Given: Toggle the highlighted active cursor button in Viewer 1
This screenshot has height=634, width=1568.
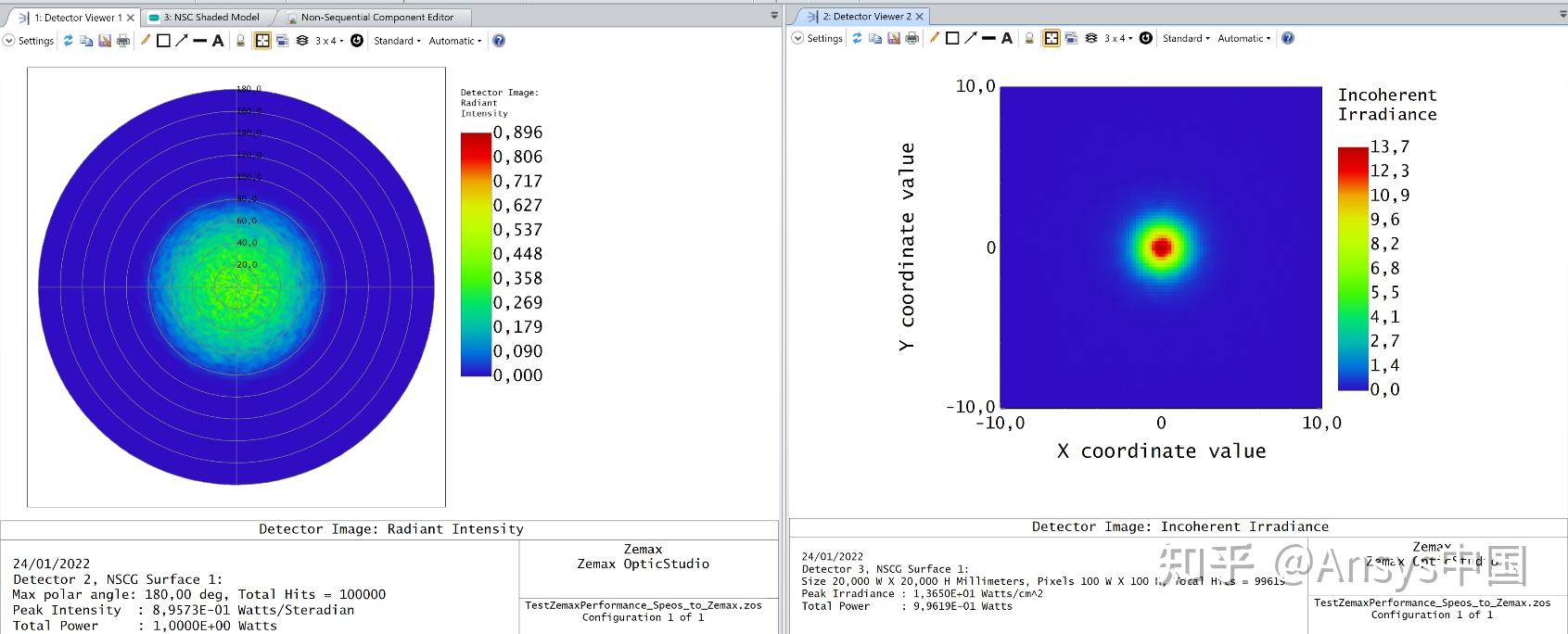Looking at the screenshot, I should [x=262, y=41].
